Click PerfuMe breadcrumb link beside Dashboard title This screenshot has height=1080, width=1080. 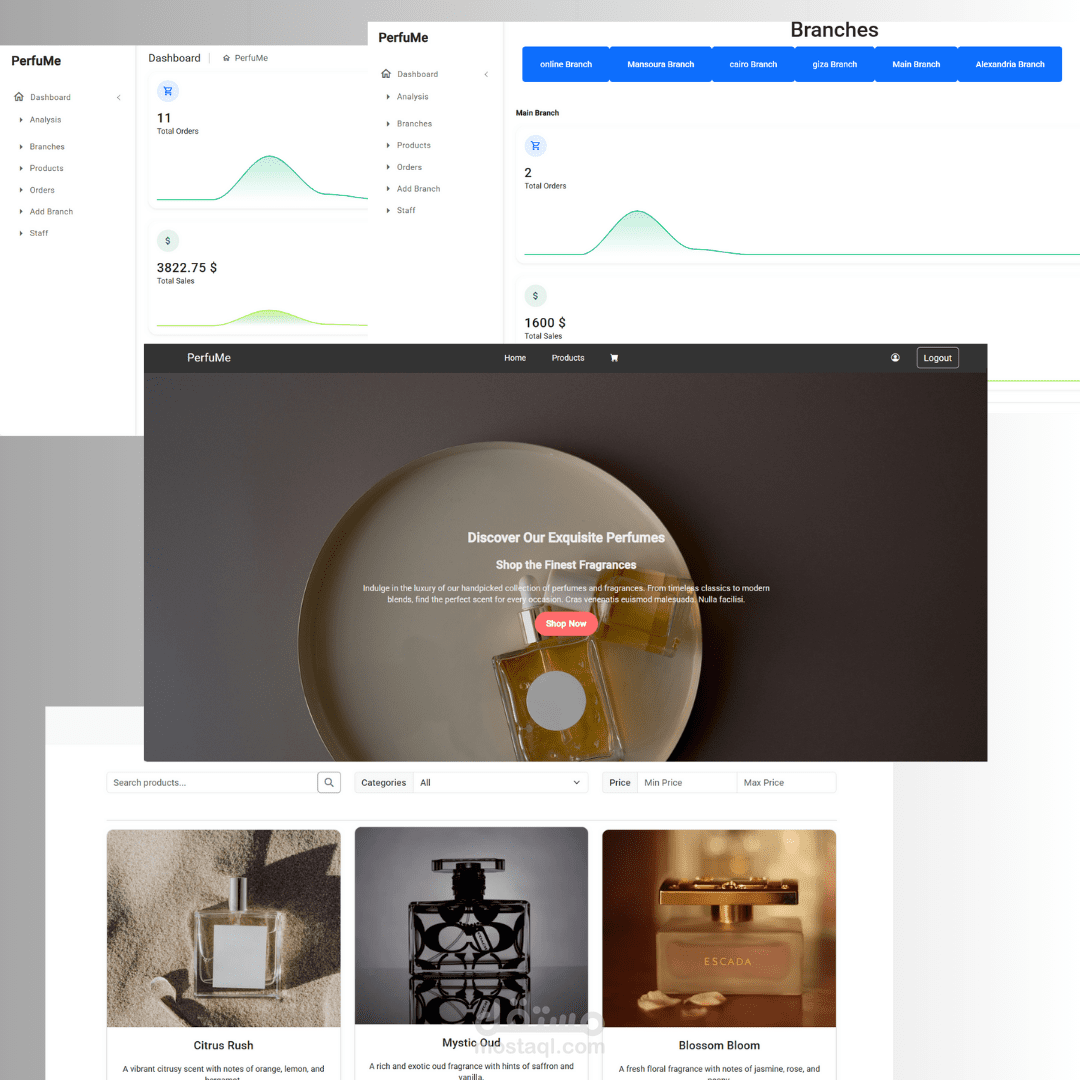coord(251,58)
